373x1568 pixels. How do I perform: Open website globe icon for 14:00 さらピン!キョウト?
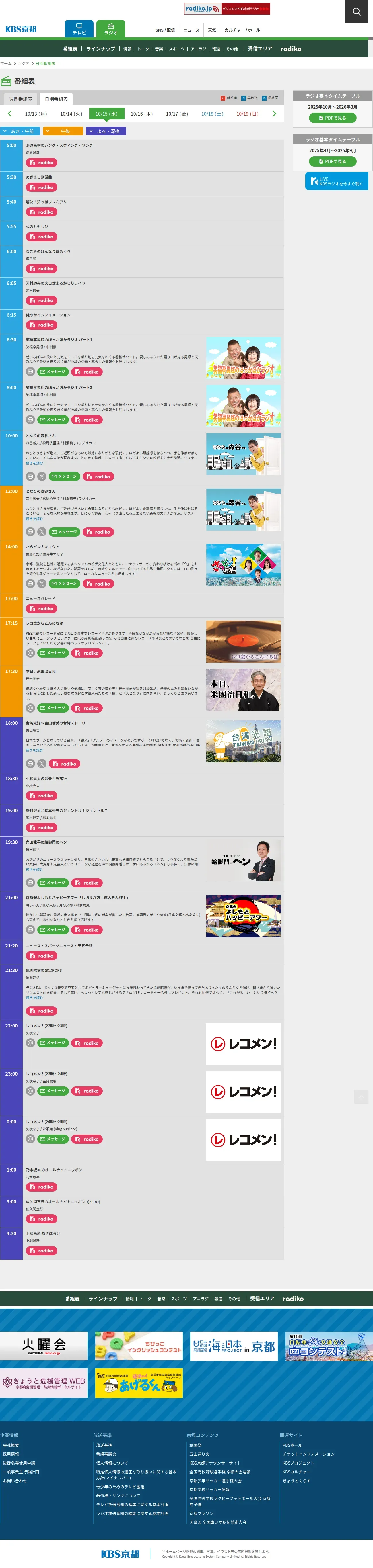pyautogui.click(x=30, y=583)
